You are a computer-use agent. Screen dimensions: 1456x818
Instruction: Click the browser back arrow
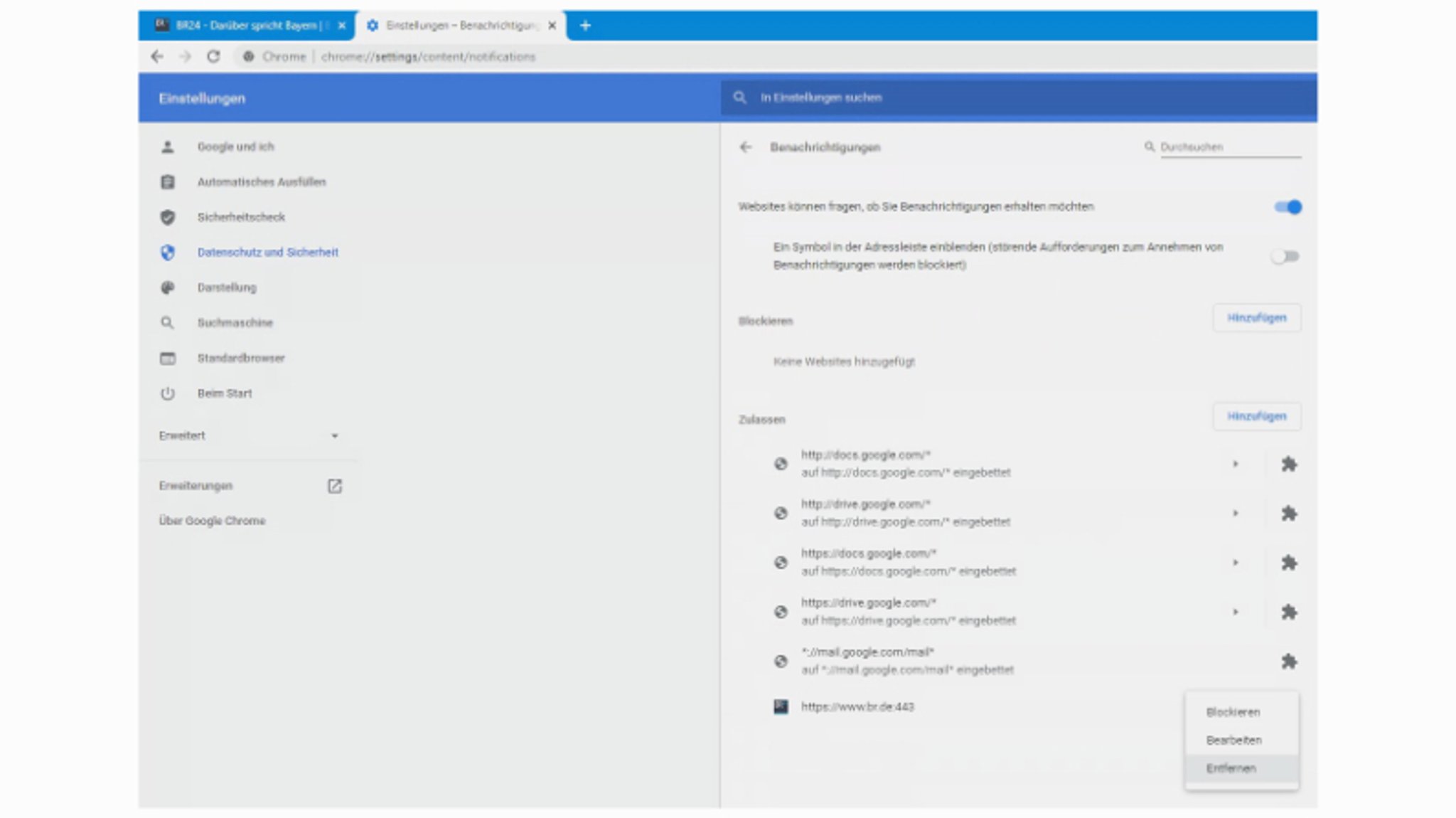click(x=157, y=56)
